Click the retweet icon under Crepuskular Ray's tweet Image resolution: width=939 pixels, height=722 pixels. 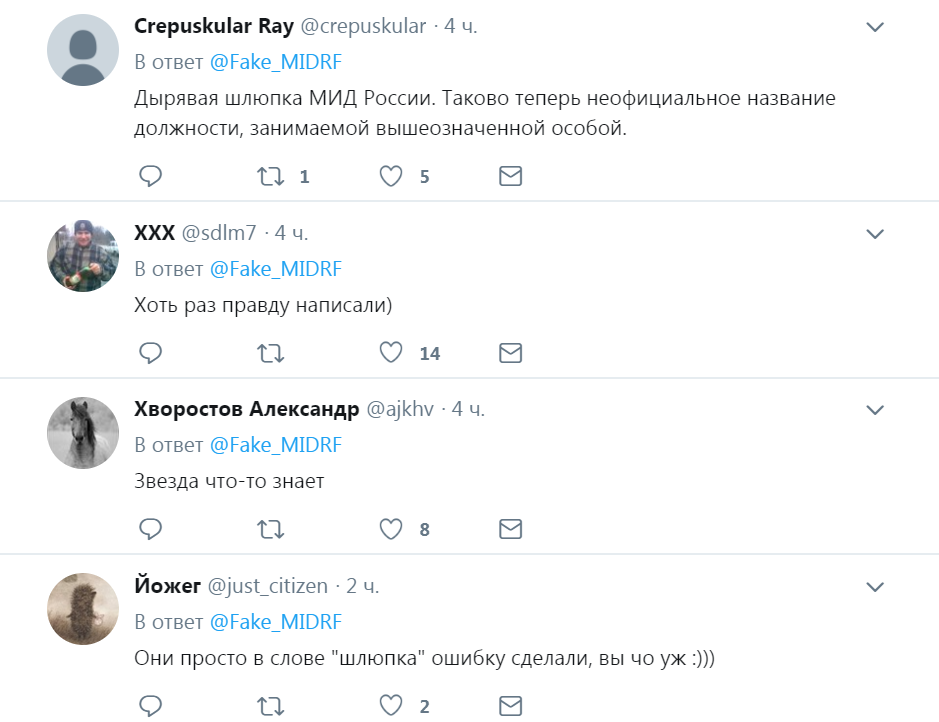(268, 176)
